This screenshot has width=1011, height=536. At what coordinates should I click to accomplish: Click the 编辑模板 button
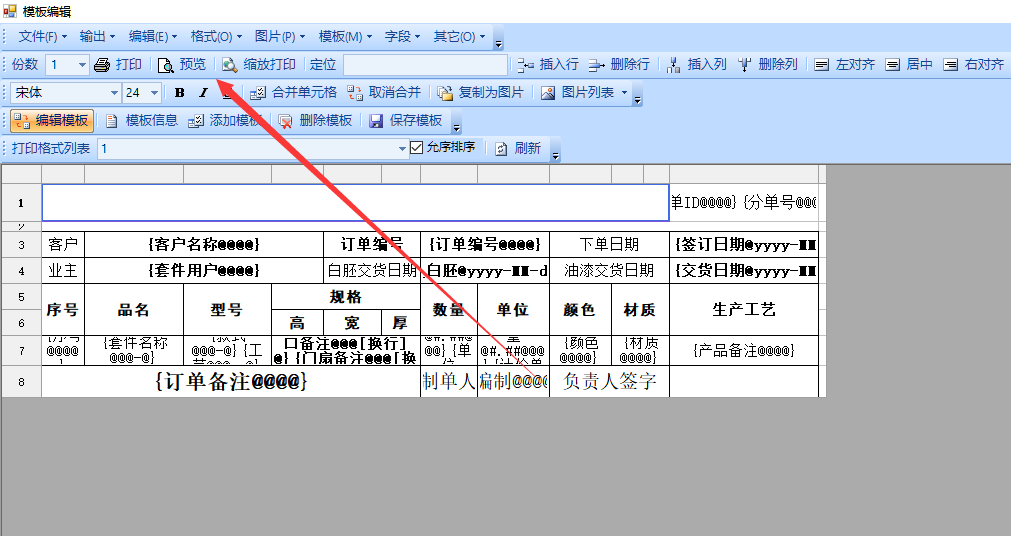coord(52,121)
